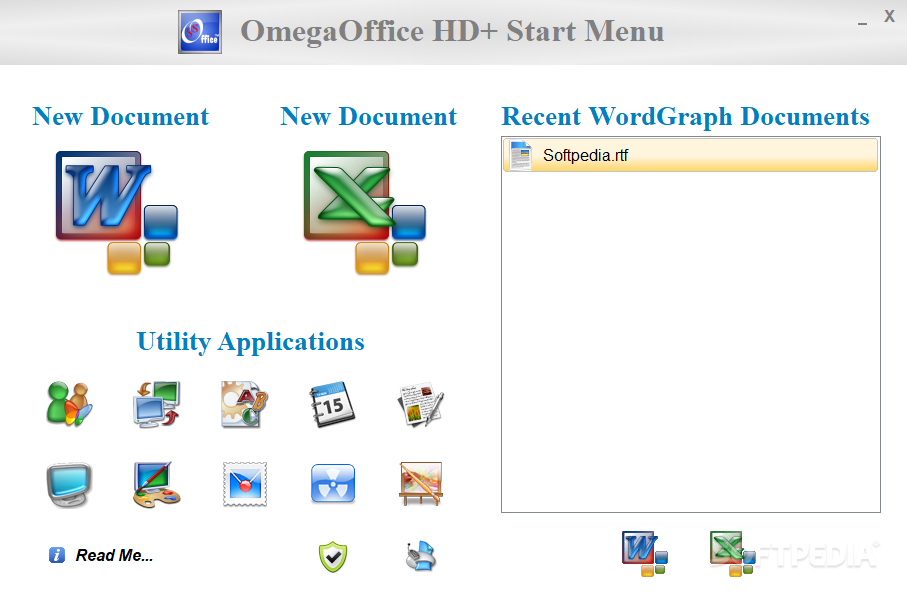The height and width of the screenshot is (593, 907).
Task: Click the green shield checkmark icon
Action: (333, 557)
